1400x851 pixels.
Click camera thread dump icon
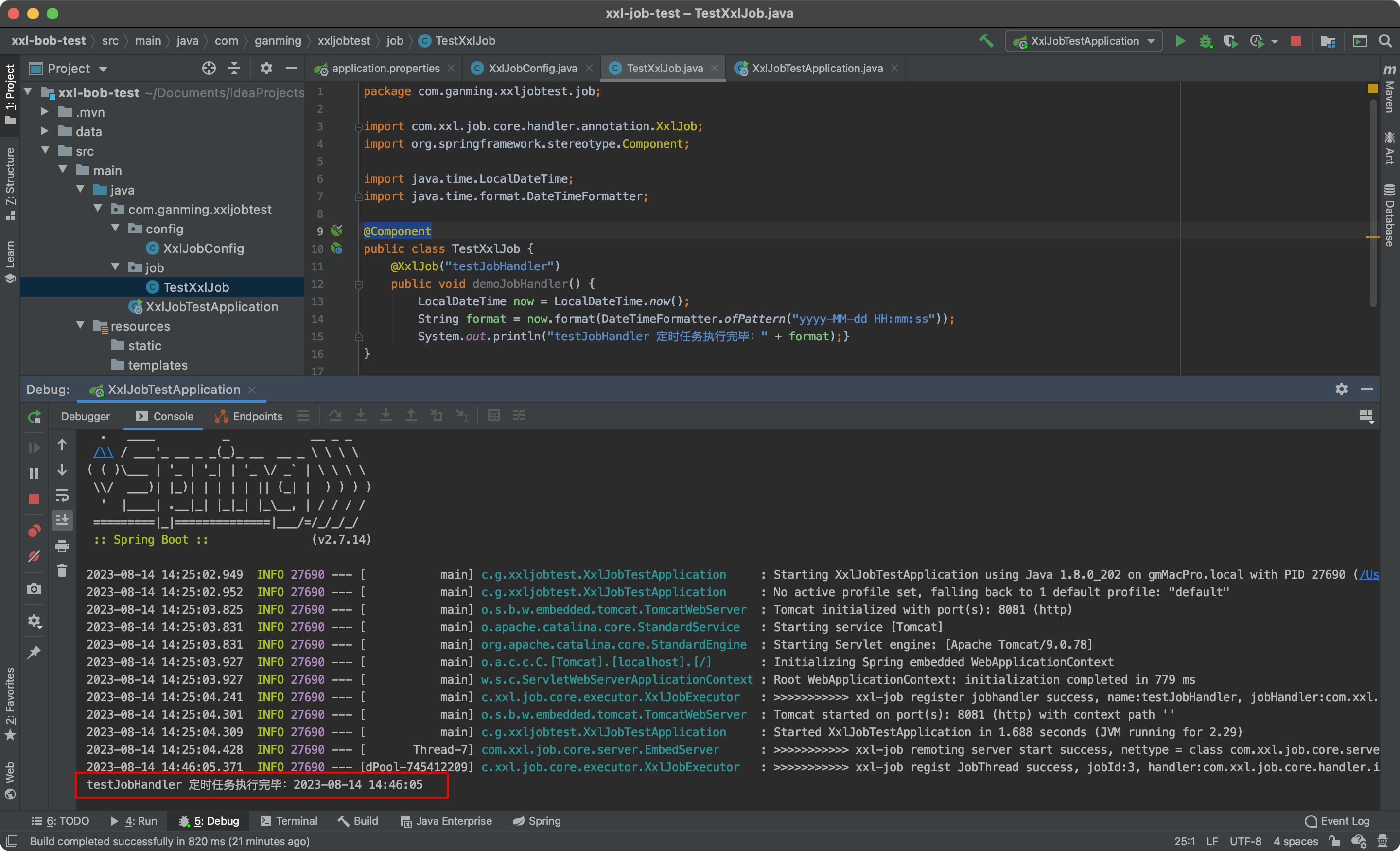pyautogui.click(x=34, y=589)
